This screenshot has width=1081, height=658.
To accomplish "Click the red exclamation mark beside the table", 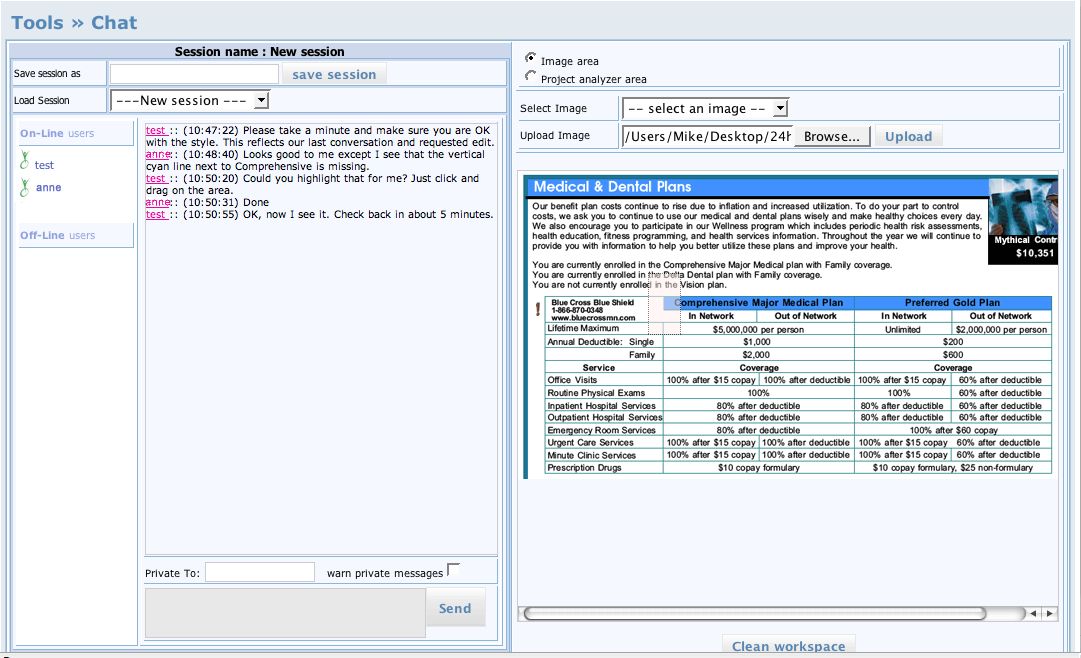I will [x=538, y=310].
